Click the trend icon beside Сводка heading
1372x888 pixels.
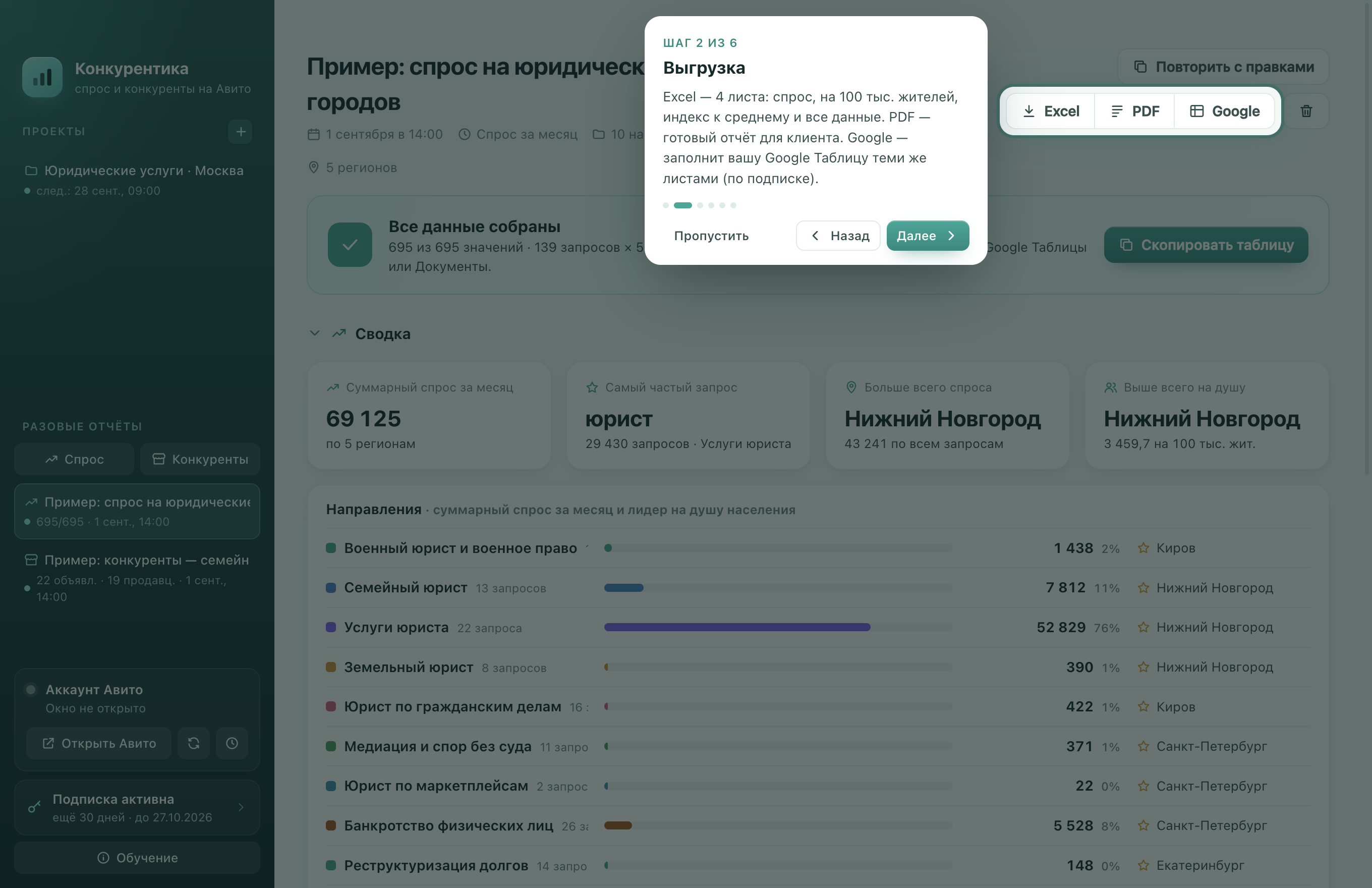339,334
